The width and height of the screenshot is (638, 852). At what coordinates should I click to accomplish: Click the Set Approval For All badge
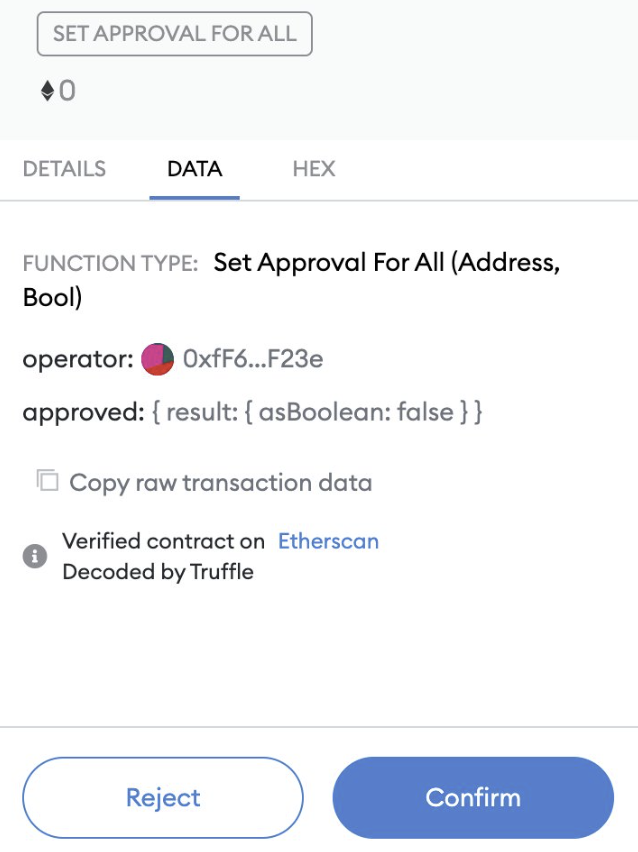(x=175, y=34)
